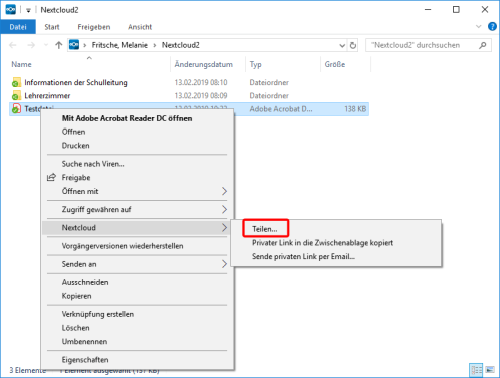
Task: Open the Datei ribbon tab
Action: click(18, 27)
